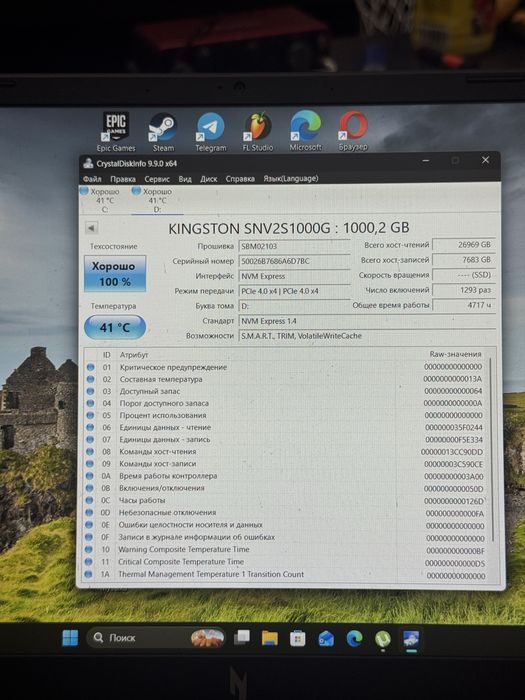Open the Правка menu
Image resolution: width=525 pixels, height=700 pixels.
(123, 179)
